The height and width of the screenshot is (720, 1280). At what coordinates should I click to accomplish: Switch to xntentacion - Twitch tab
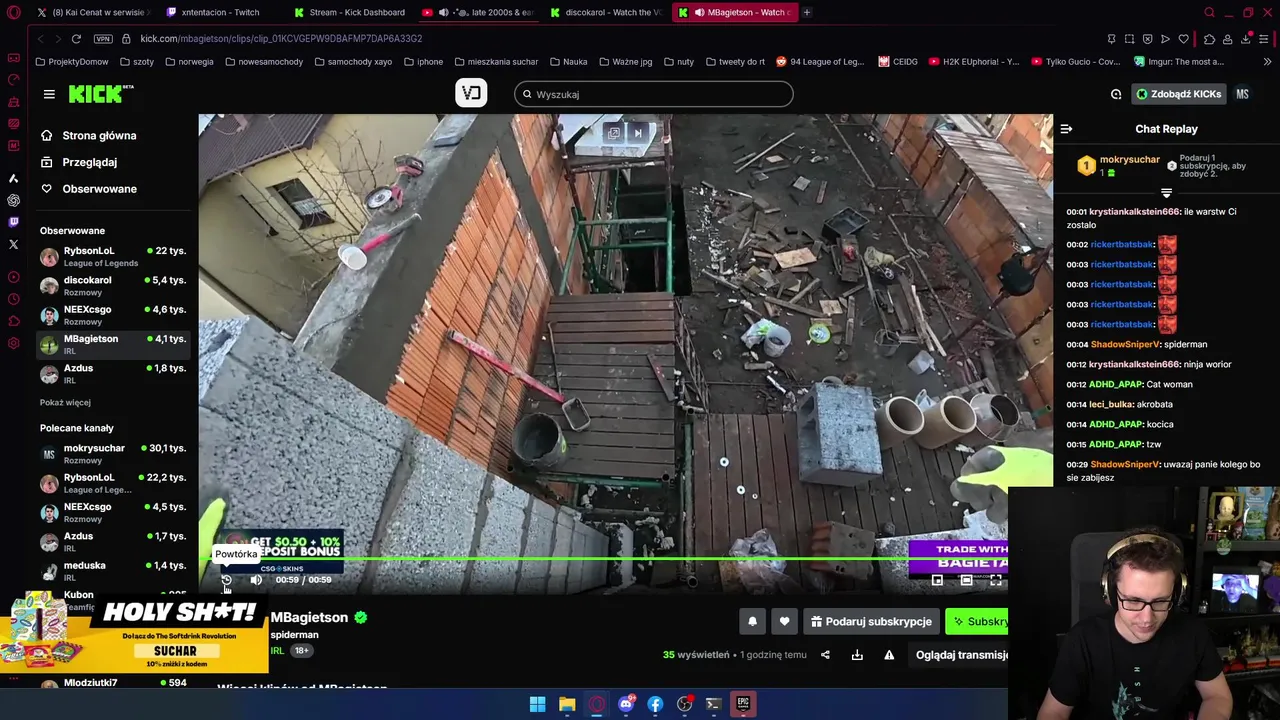click(220, 12)
